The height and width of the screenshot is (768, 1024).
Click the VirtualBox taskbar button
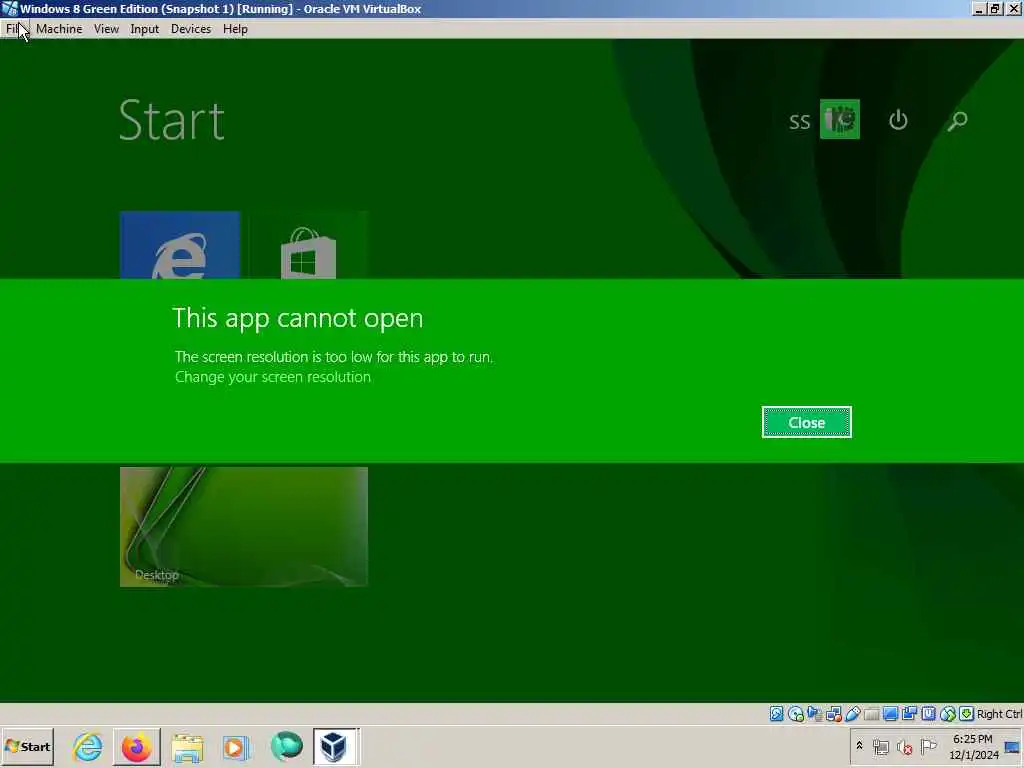(336, 746)
